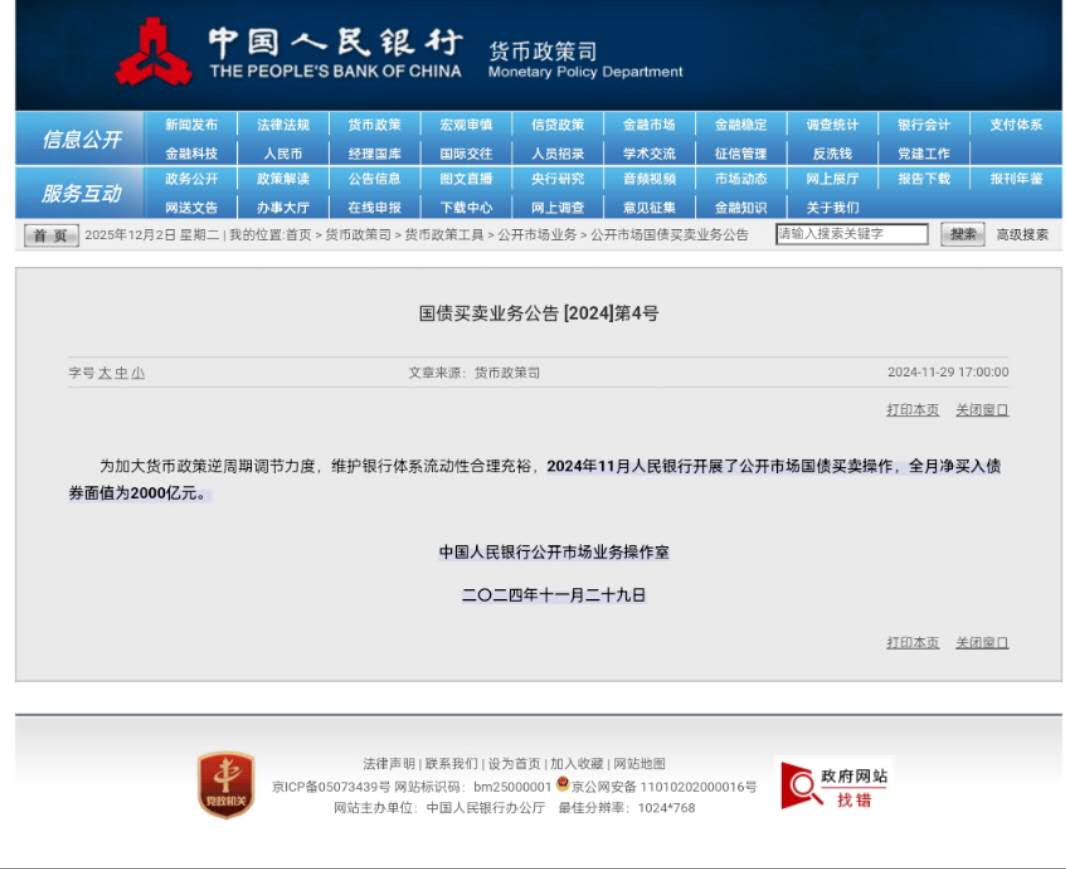Open the 关于我们 page

pyautogui.click(x=832, y=207)
